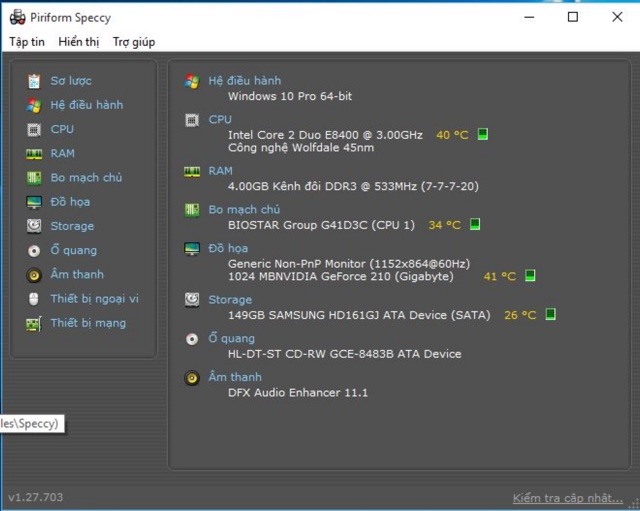This screenshot has height=511, width=640.
Task: Click the 34 °C motherboard temperature
Action: pyautogui.click(x=444, y=225)
